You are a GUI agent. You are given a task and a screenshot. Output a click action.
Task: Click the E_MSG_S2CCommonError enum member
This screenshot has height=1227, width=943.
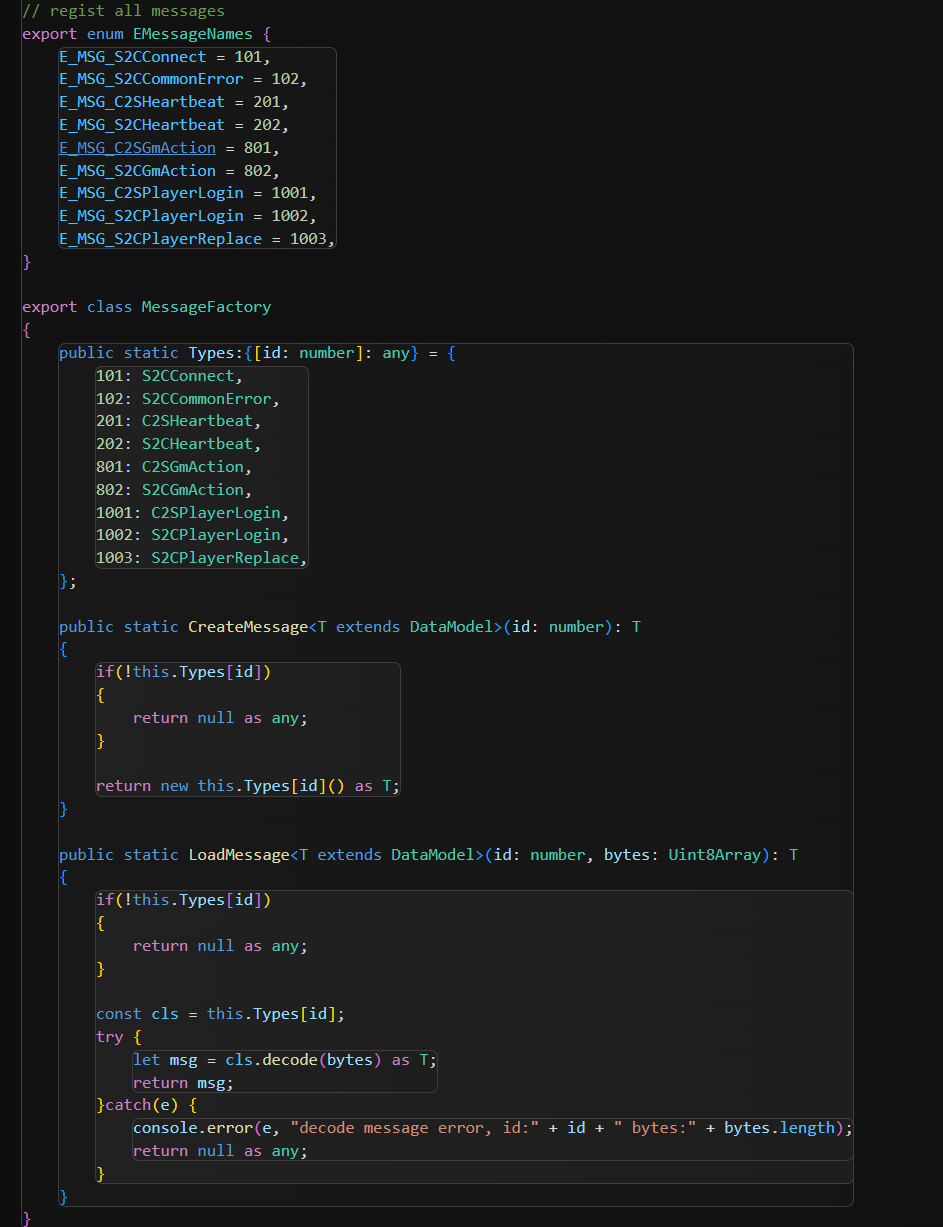151,79
